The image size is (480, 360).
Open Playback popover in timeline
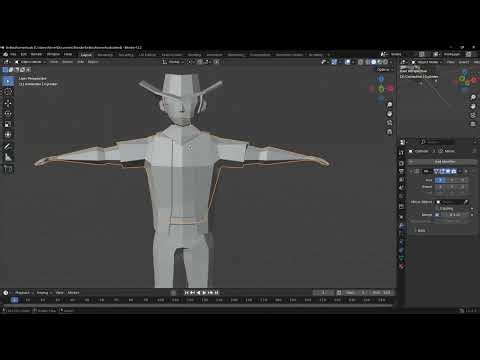(x=24, y=293)
